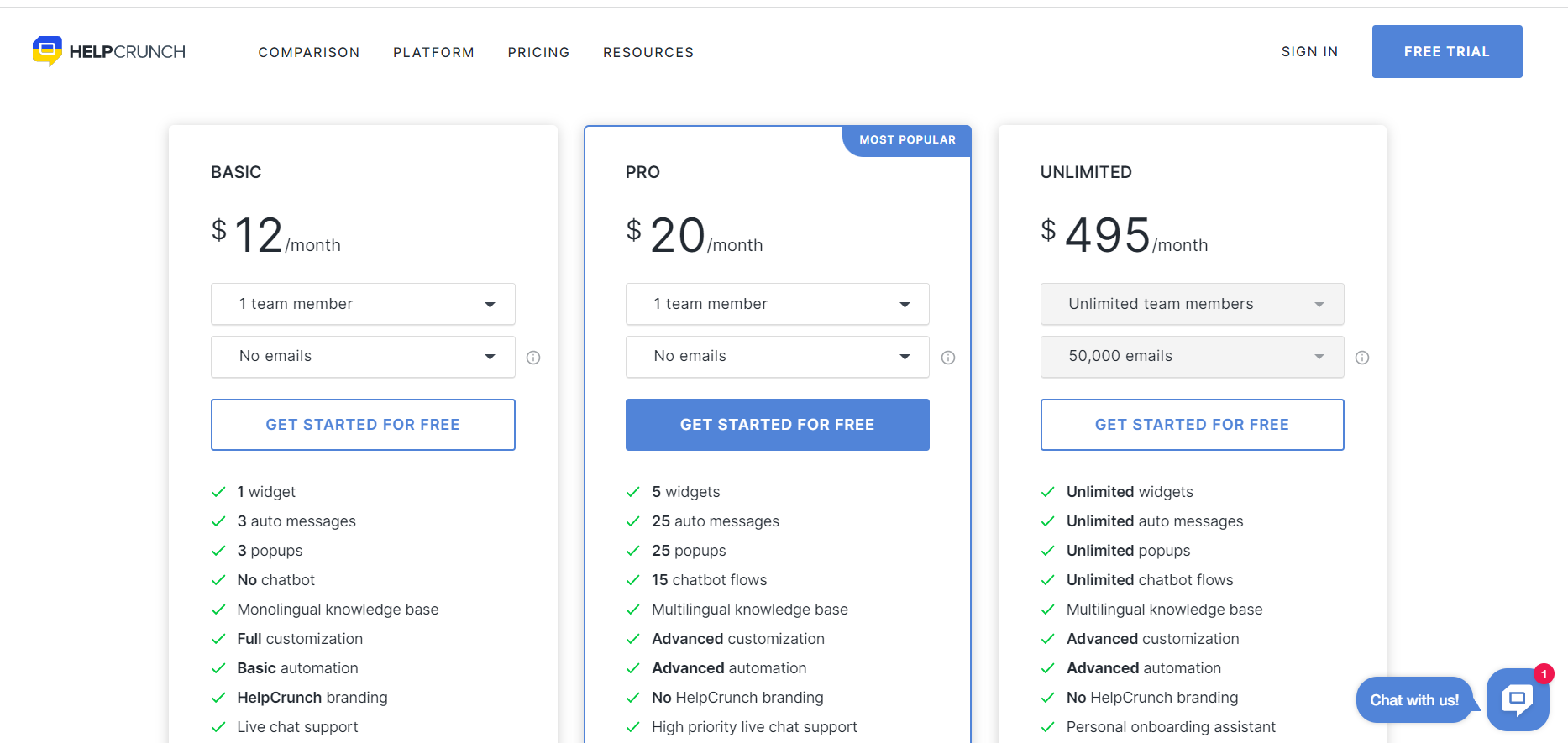Click 'Monolingual knowledge base' feature
The height and width of the screenshot is (743, 1568).
338,610
